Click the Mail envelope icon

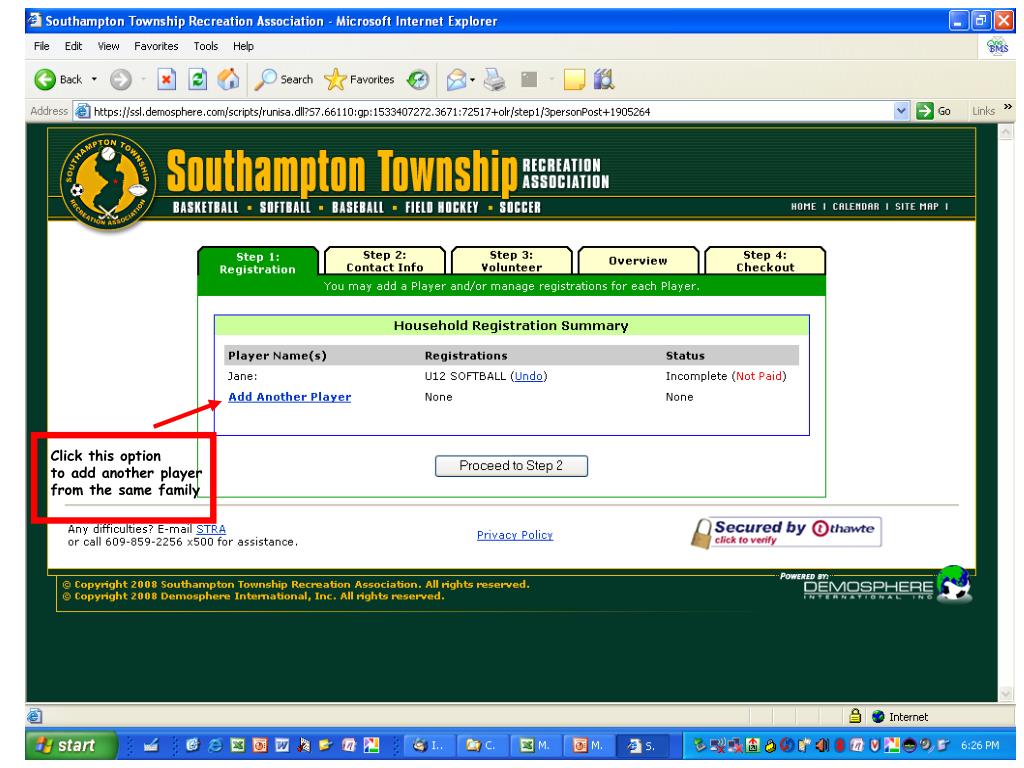click(456, 80)
